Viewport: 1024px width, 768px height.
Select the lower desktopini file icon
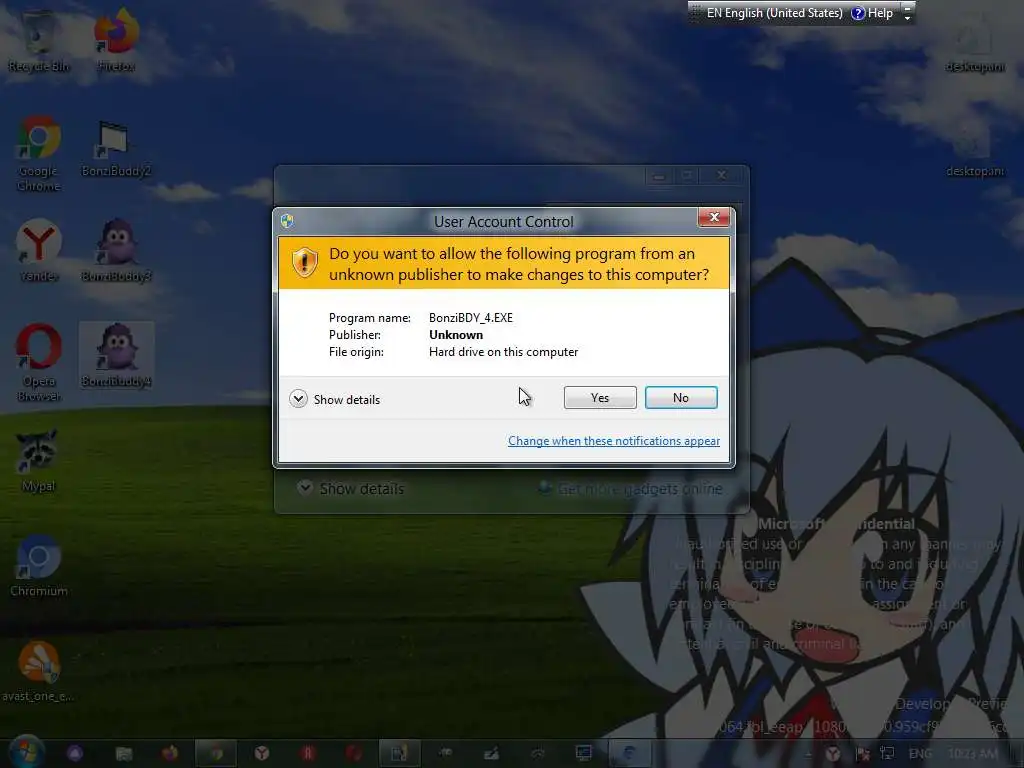[x=974, y=149]
